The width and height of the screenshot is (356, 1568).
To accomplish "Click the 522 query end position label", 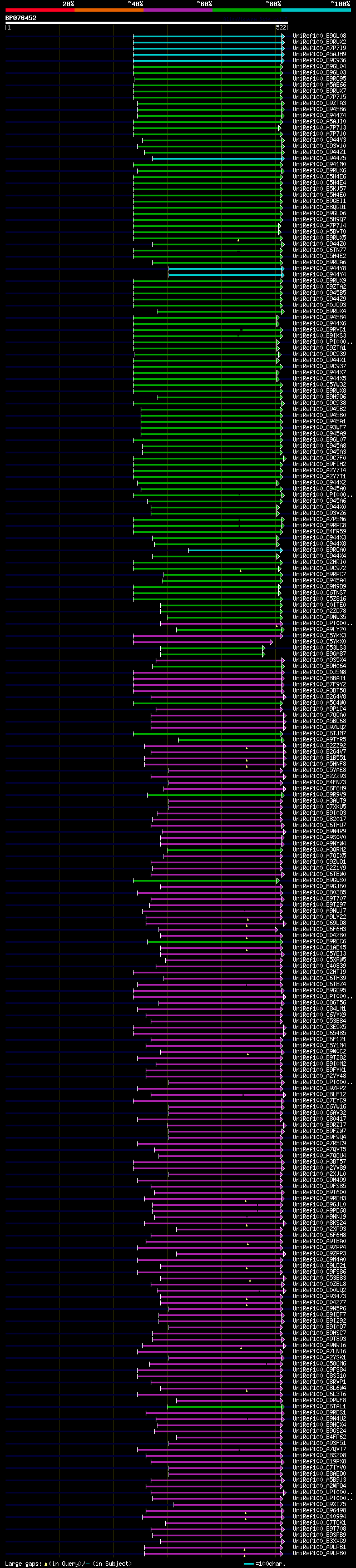I will [281, 27].
